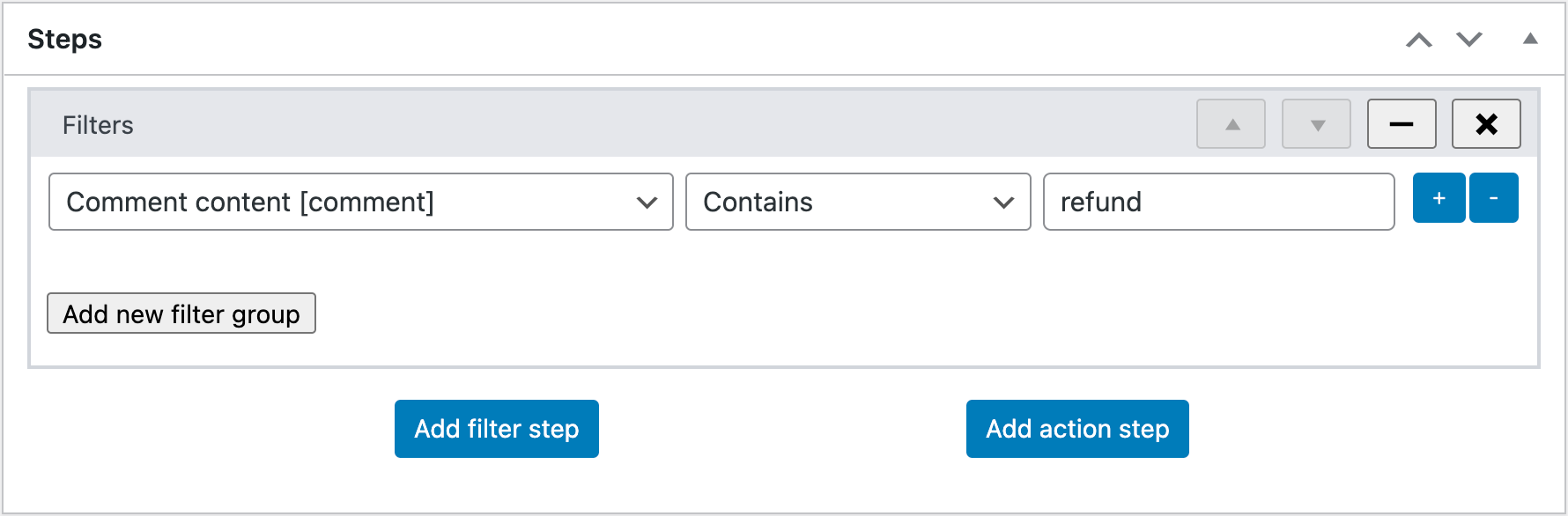This screenshot has height=516, width=1568.
Task: Click chevron arrow of Contains select
Action: pyautogui.click(x=1003, y=203)
